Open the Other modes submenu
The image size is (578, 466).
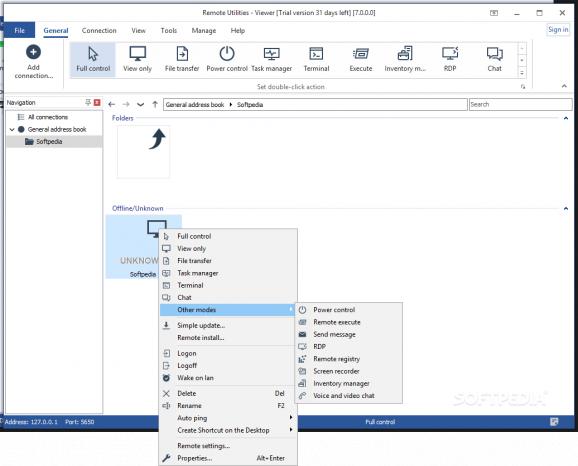point(228,310)
